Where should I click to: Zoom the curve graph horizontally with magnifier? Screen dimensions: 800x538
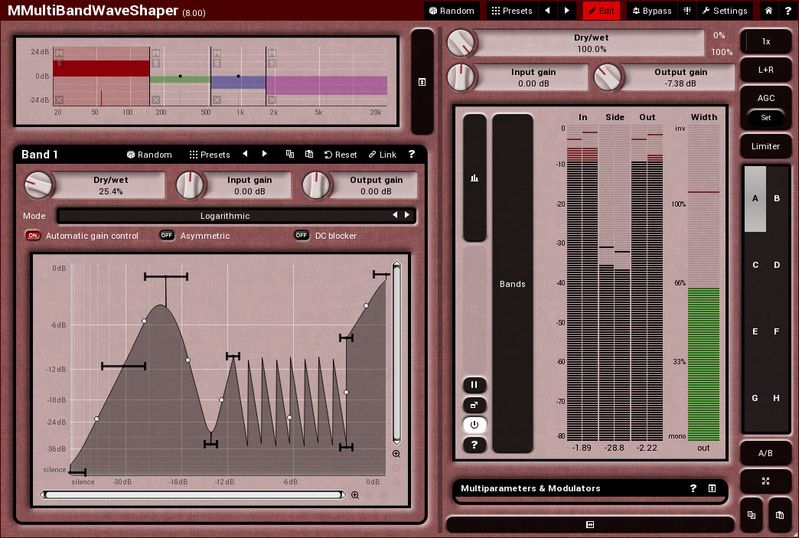355,495
